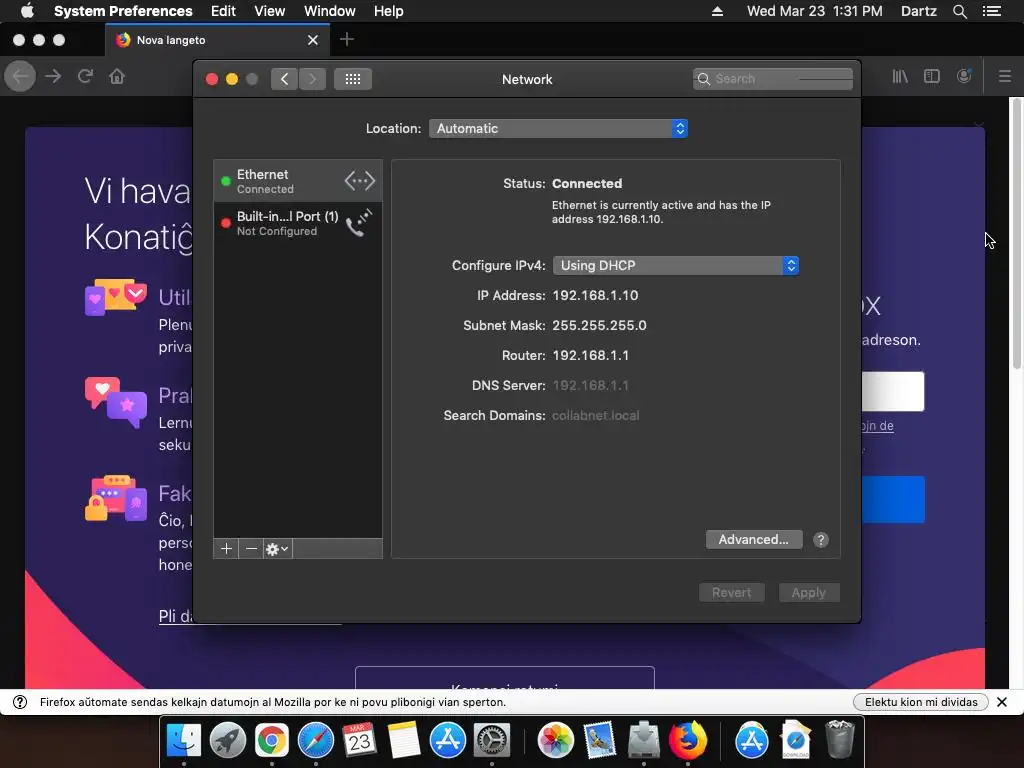Image resolution: width=1024 pixels, height=768 pixels.
Task: Click Firefox back arrow button
Action: point(20,76)
